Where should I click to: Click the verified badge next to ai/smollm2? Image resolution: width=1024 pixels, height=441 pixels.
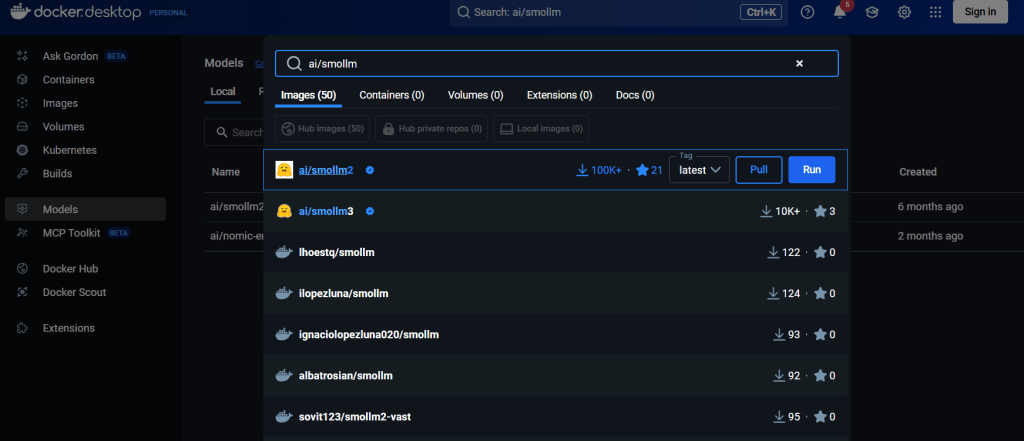click(x=370, y=170)
